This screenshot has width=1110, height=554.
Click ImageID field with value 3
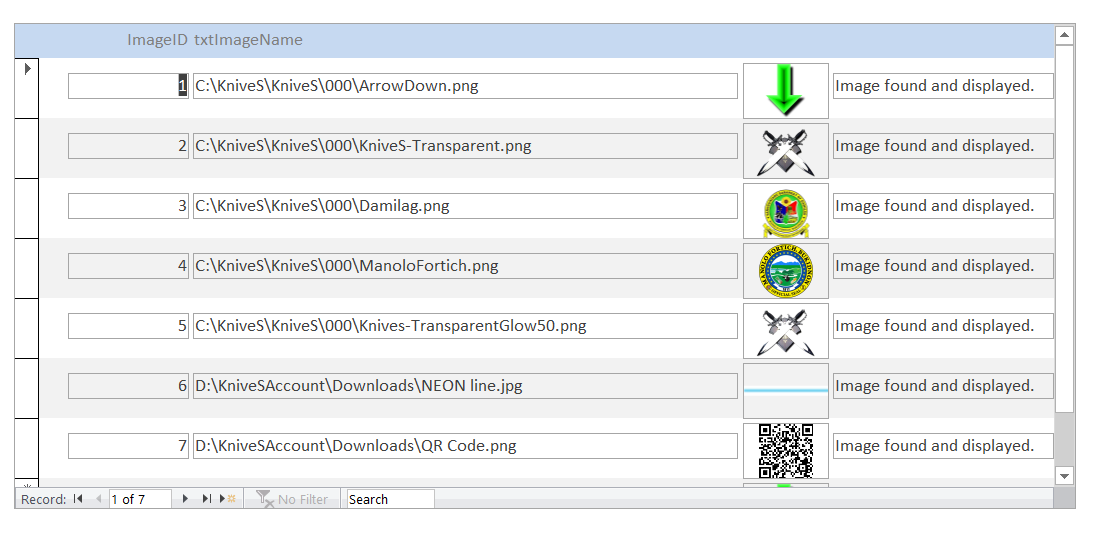(128, 207)
